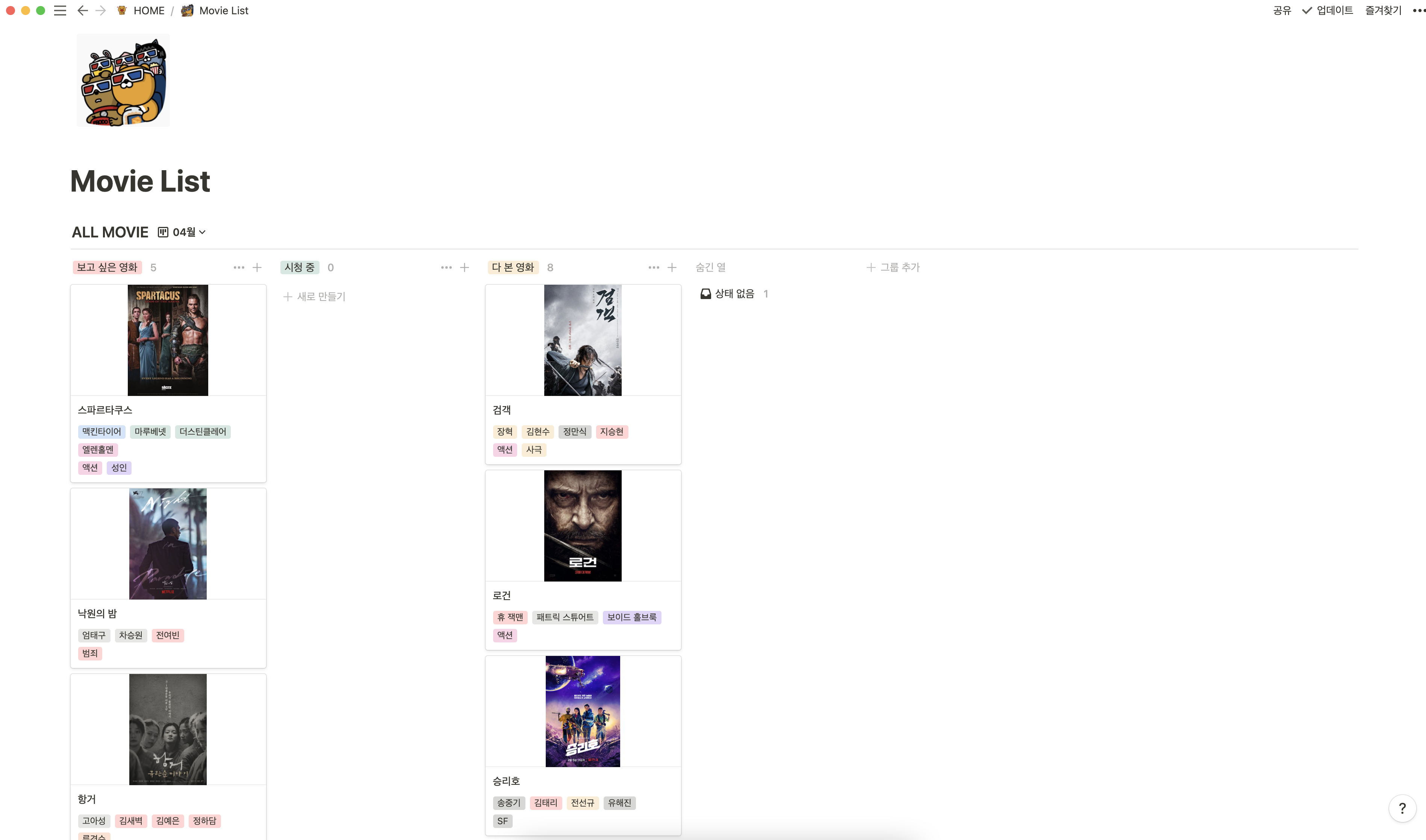This screenshot has height=840, width=1426.
Task: Click the 송중기 tag
Action: pos(509,803)
